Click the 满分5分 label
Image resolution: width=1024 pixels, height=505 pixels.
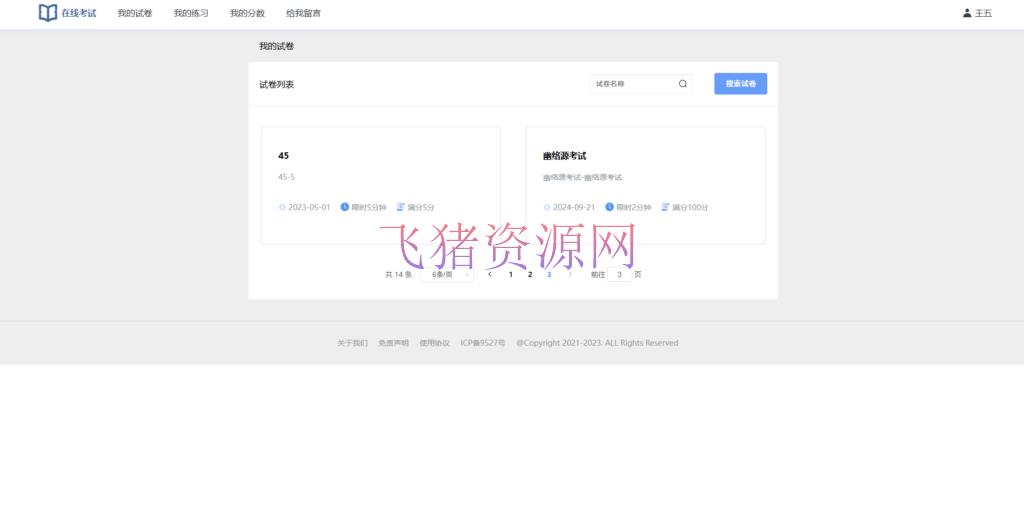(x=421, y=208)
